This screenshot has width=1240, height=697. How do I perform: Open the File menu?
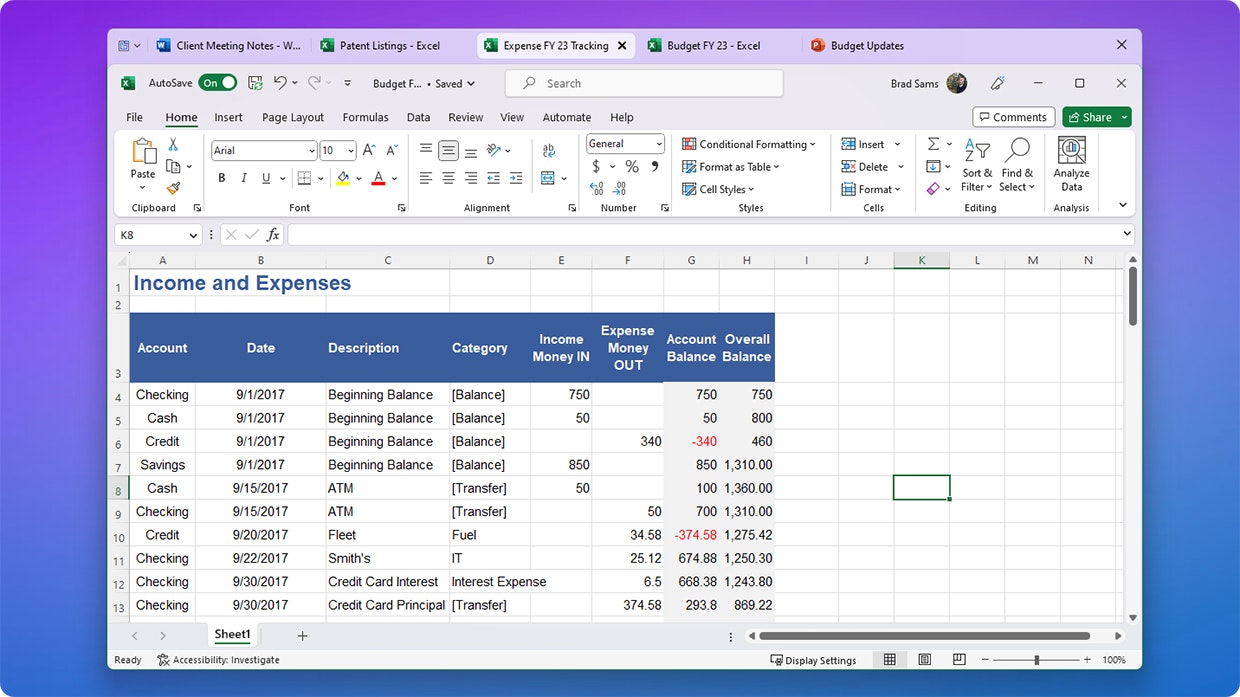134,117
